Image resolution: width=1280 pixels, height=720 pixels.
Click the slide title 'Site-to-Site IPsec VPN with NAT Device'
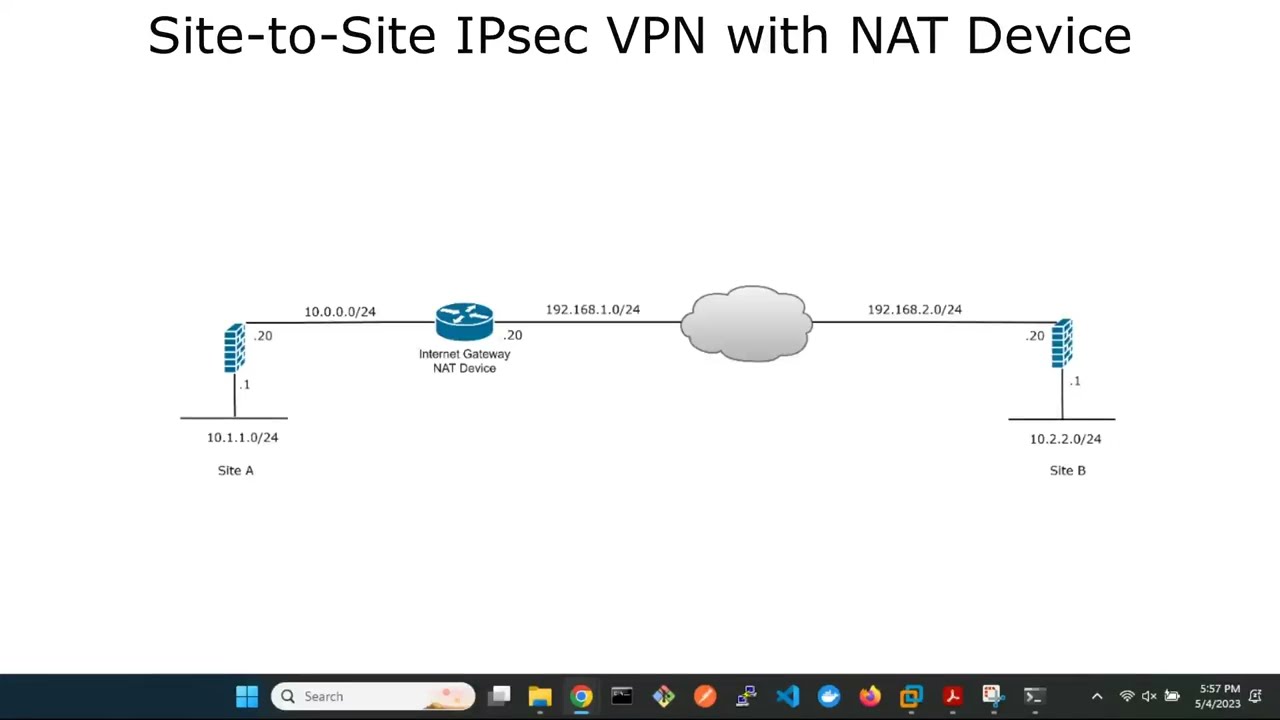[x=640, y=36]
